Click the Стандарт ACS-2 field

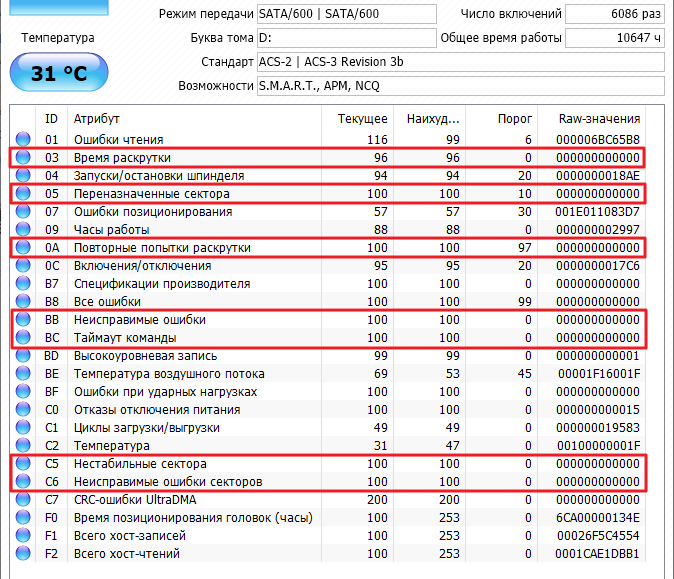coord(460,63)
